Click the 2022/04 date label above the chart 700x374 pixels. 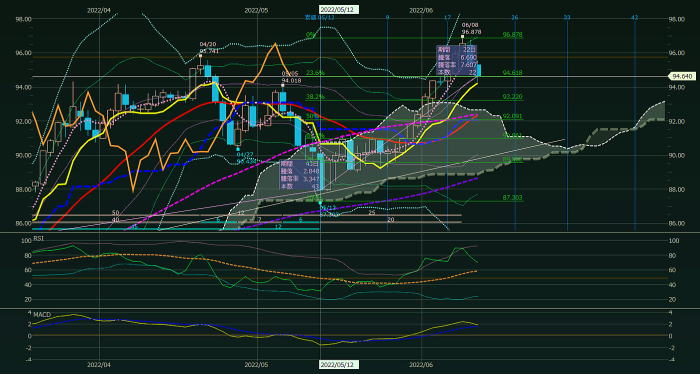tap(99, 10)
